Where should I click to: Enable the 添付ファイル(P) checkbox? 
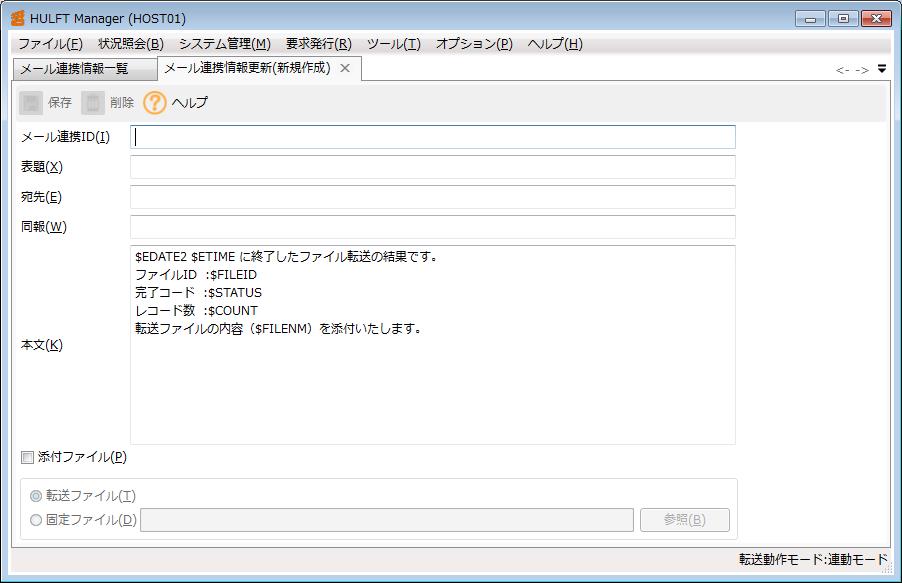[x=27, y=458]
